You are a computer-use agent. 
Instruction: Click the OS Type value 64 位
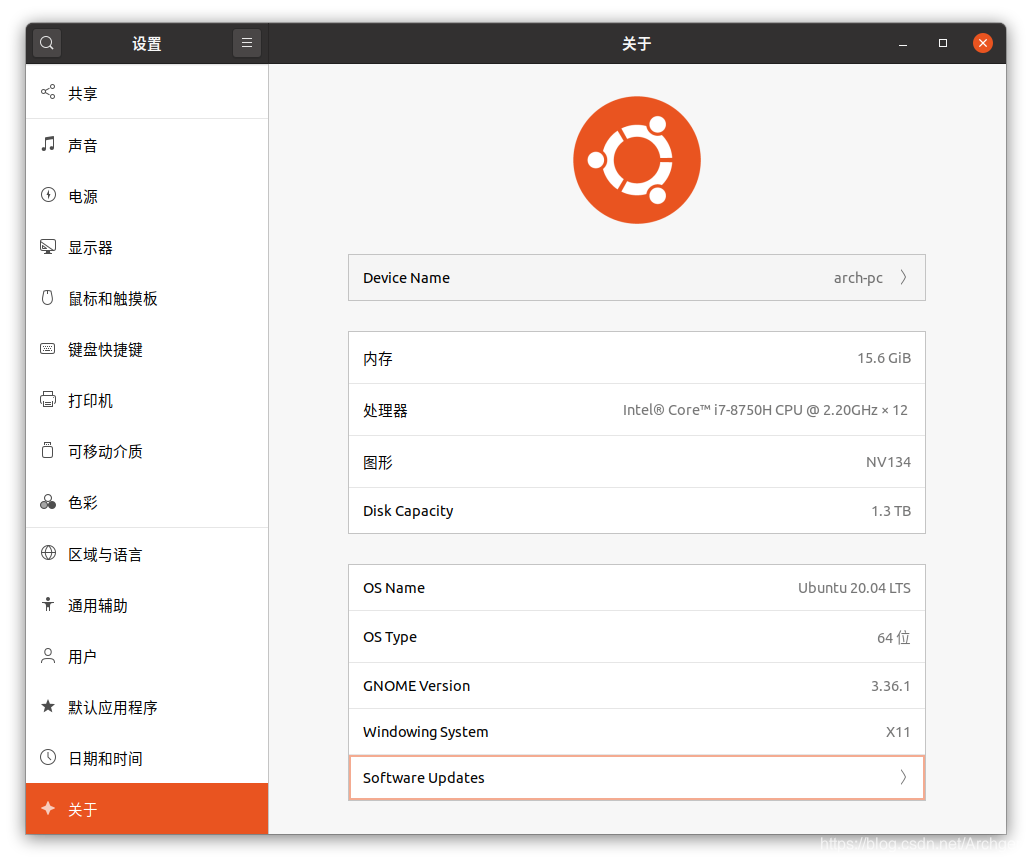coord(894,637)
